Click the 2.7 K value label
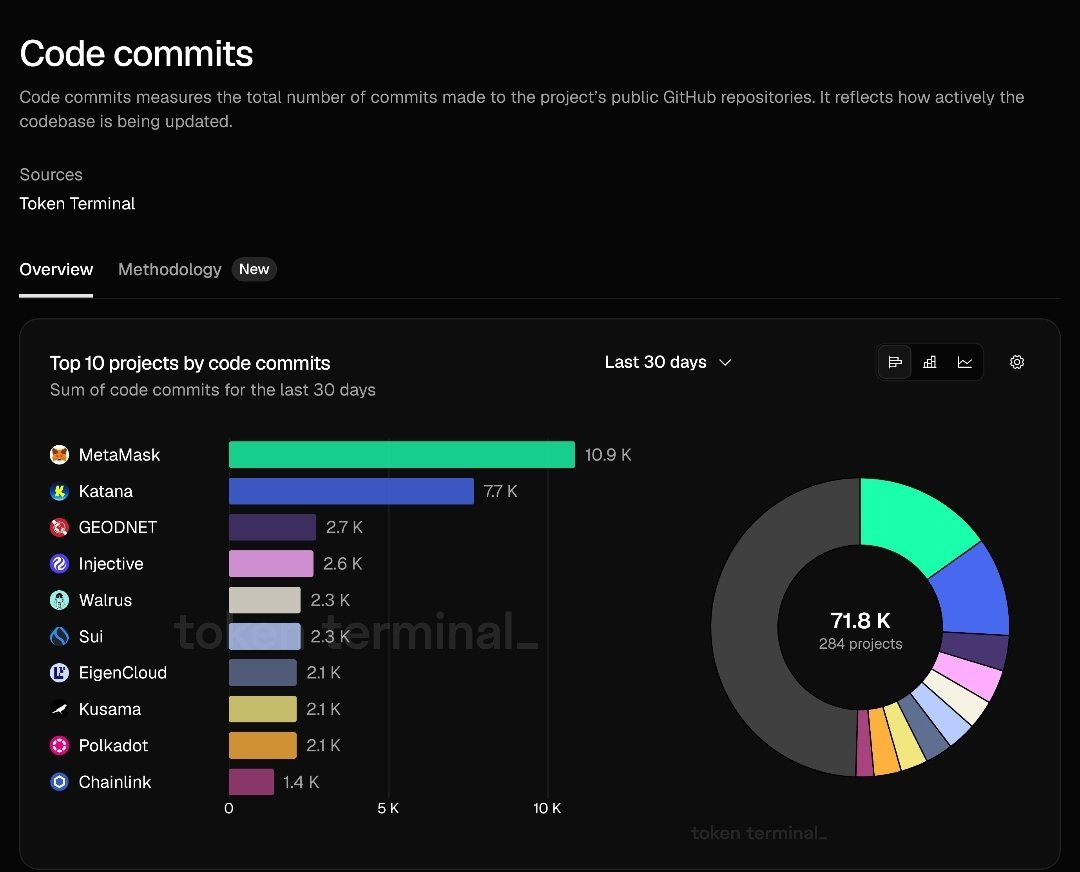1080x872 pixels. [344, 528]
